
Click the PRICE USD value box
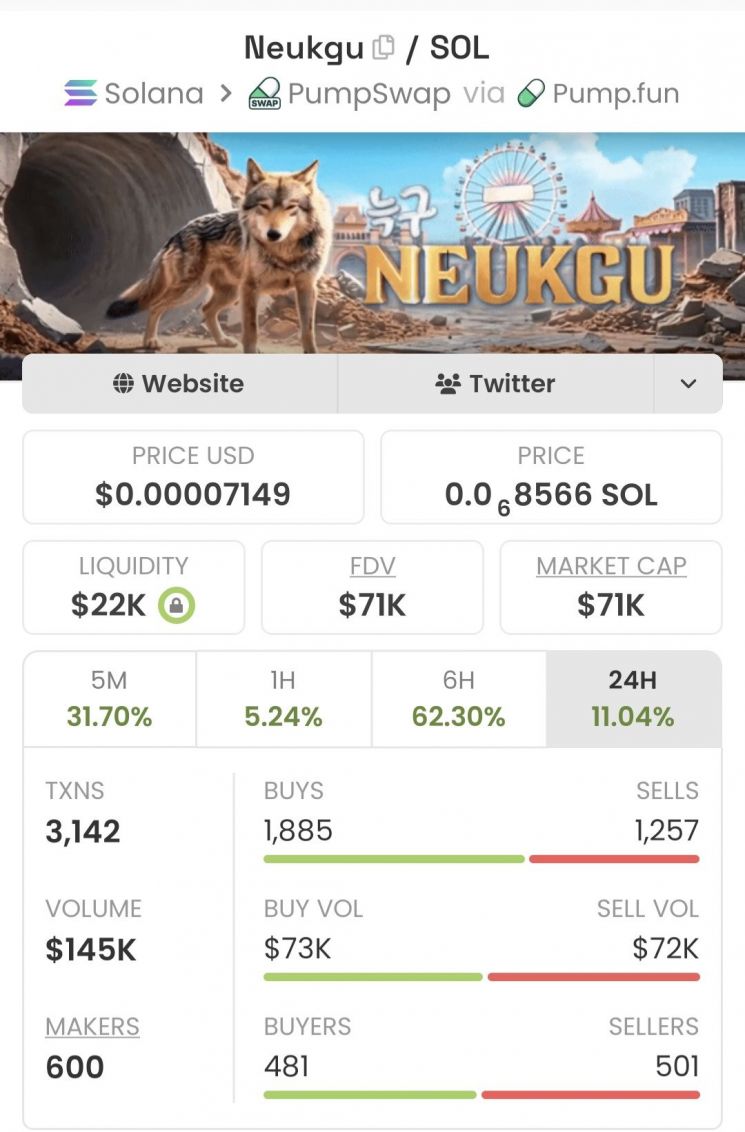pos(193,477)
